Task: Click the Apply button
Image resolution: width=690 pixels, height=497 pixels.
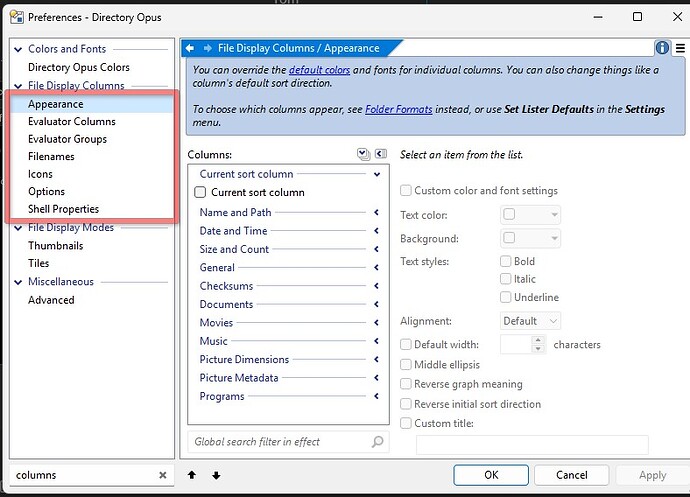Action: click(653, 475)
